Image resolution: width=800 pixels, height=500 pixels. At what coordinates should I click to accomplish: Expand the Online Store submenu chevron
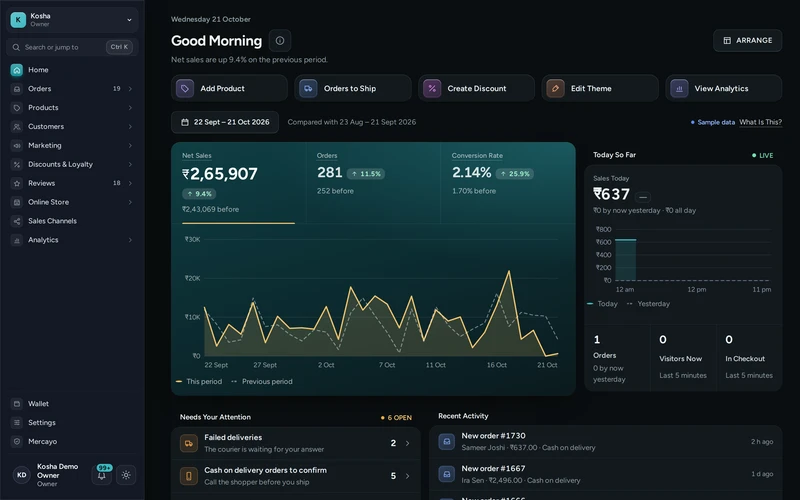pyautogui.click(x=130, y=202)
